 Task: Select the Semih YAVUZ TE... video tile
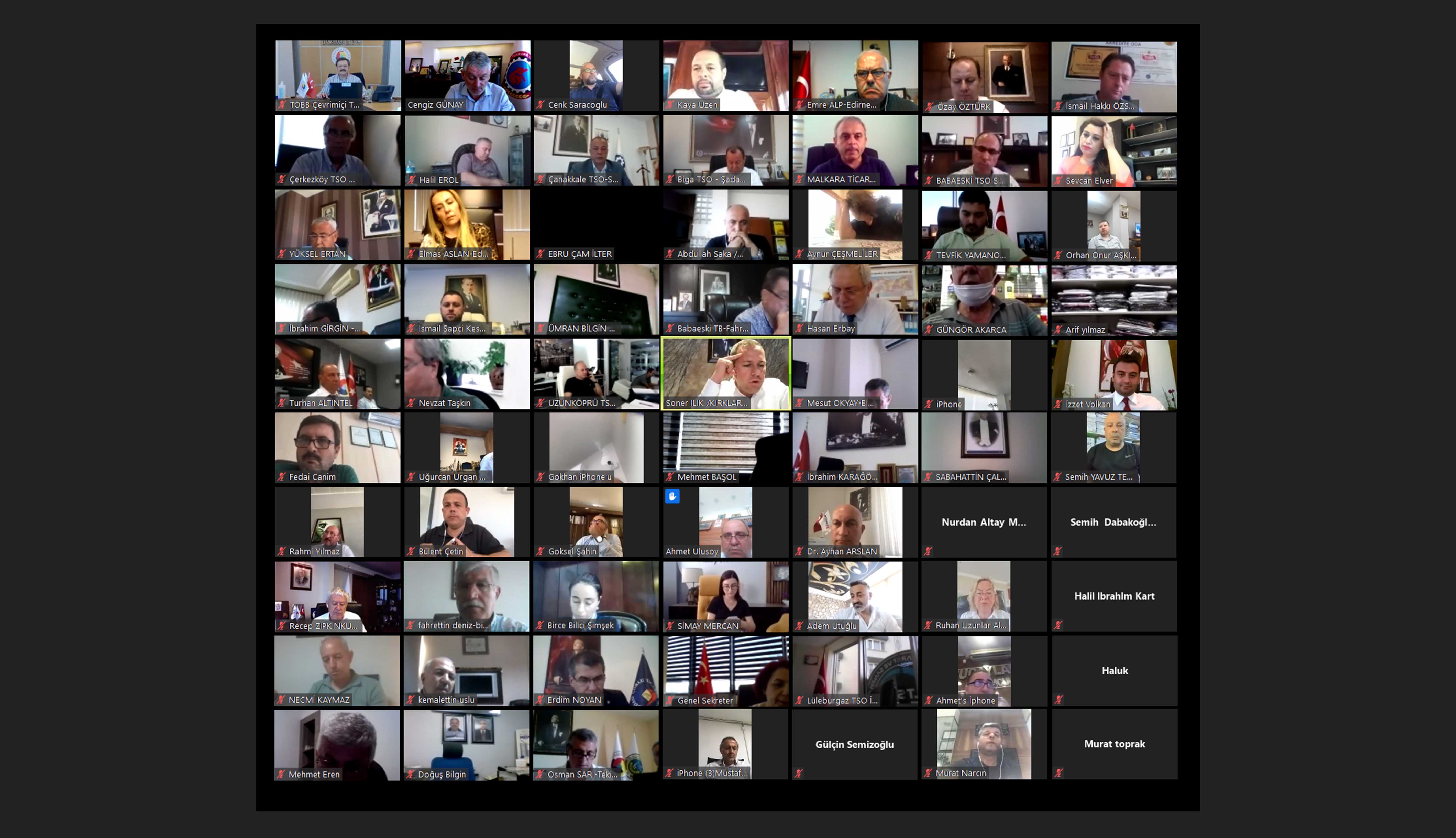(x=1114, y=448)
